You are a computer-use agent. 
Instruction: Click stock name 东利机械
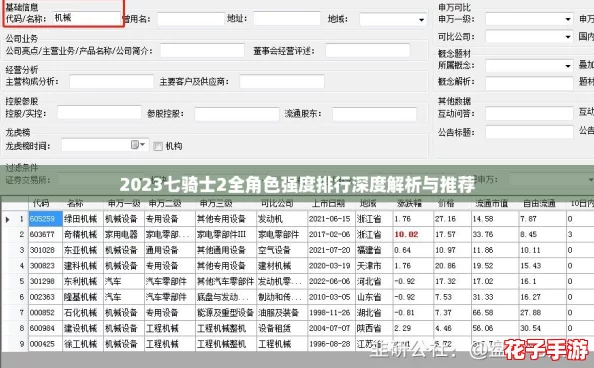click(x=80, y=282)
